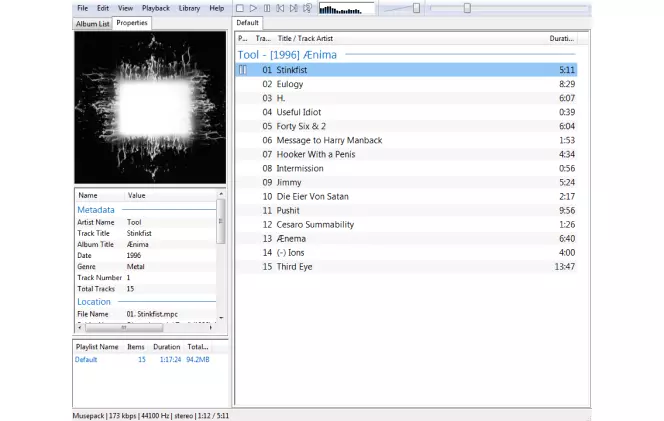Click the Stop playback button
The width and height of the screenshot is (664, 421).
coord(240,8)
